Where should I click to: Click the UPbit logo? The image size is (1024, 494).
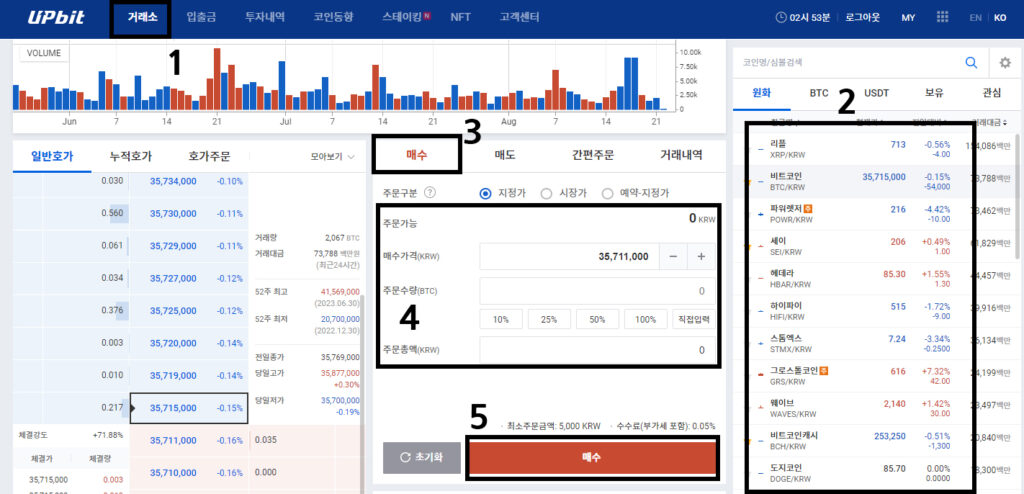(x=56, y=18)
